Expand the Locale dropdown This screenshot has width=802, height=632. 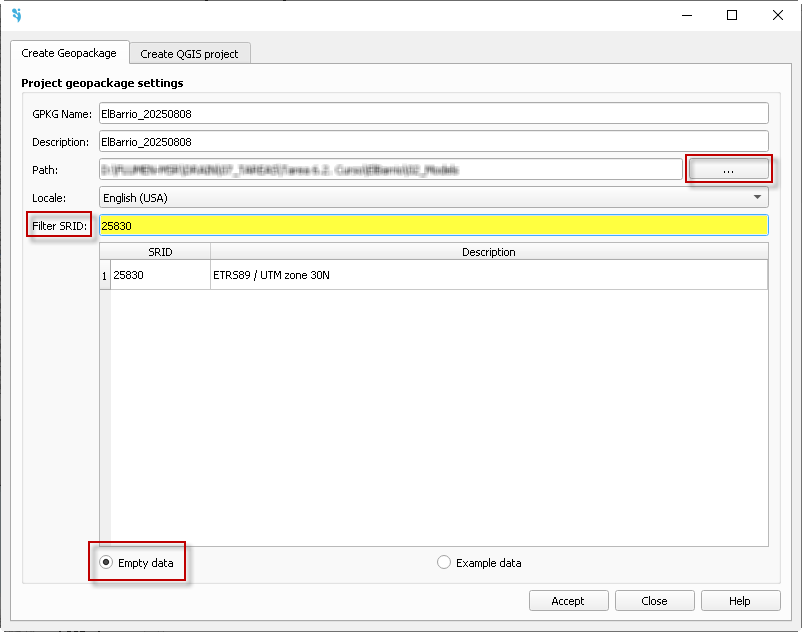click(x=433, y=198)
